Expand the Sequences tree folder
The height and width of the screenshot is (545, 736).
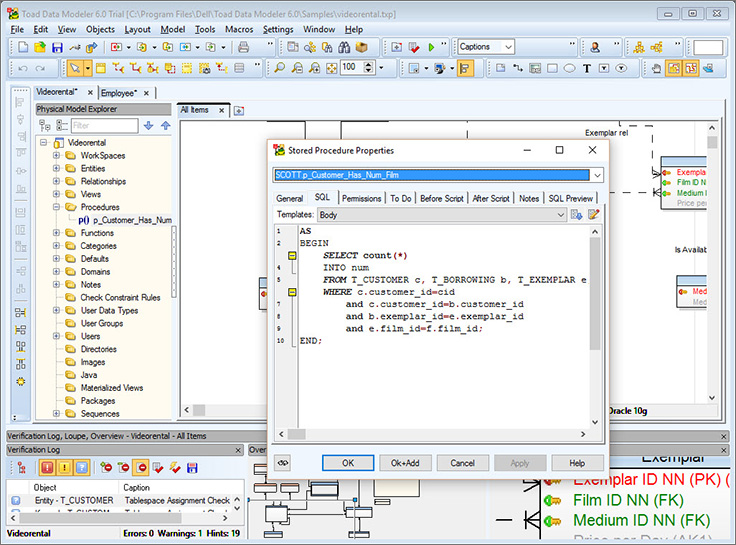[56, 413]
